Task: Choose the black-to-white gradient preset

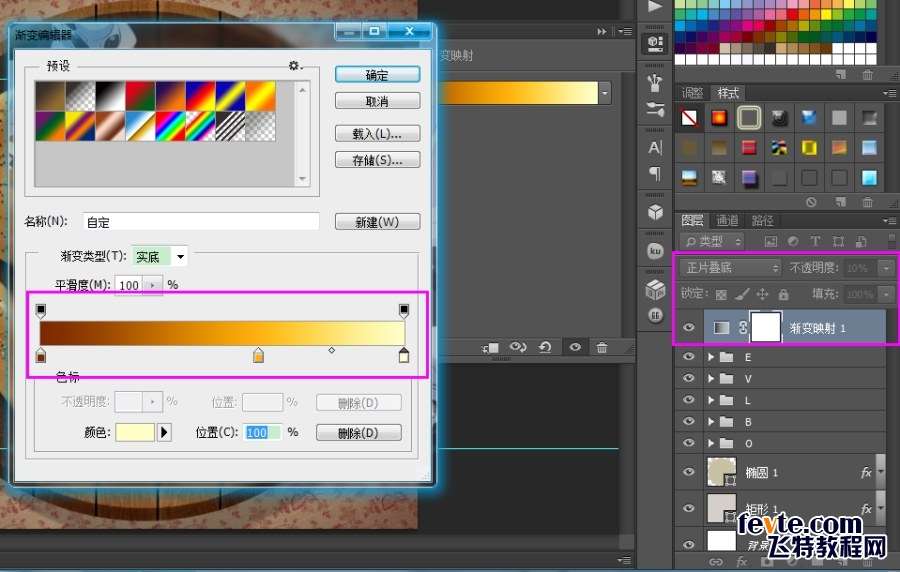Action: point(110,96)
